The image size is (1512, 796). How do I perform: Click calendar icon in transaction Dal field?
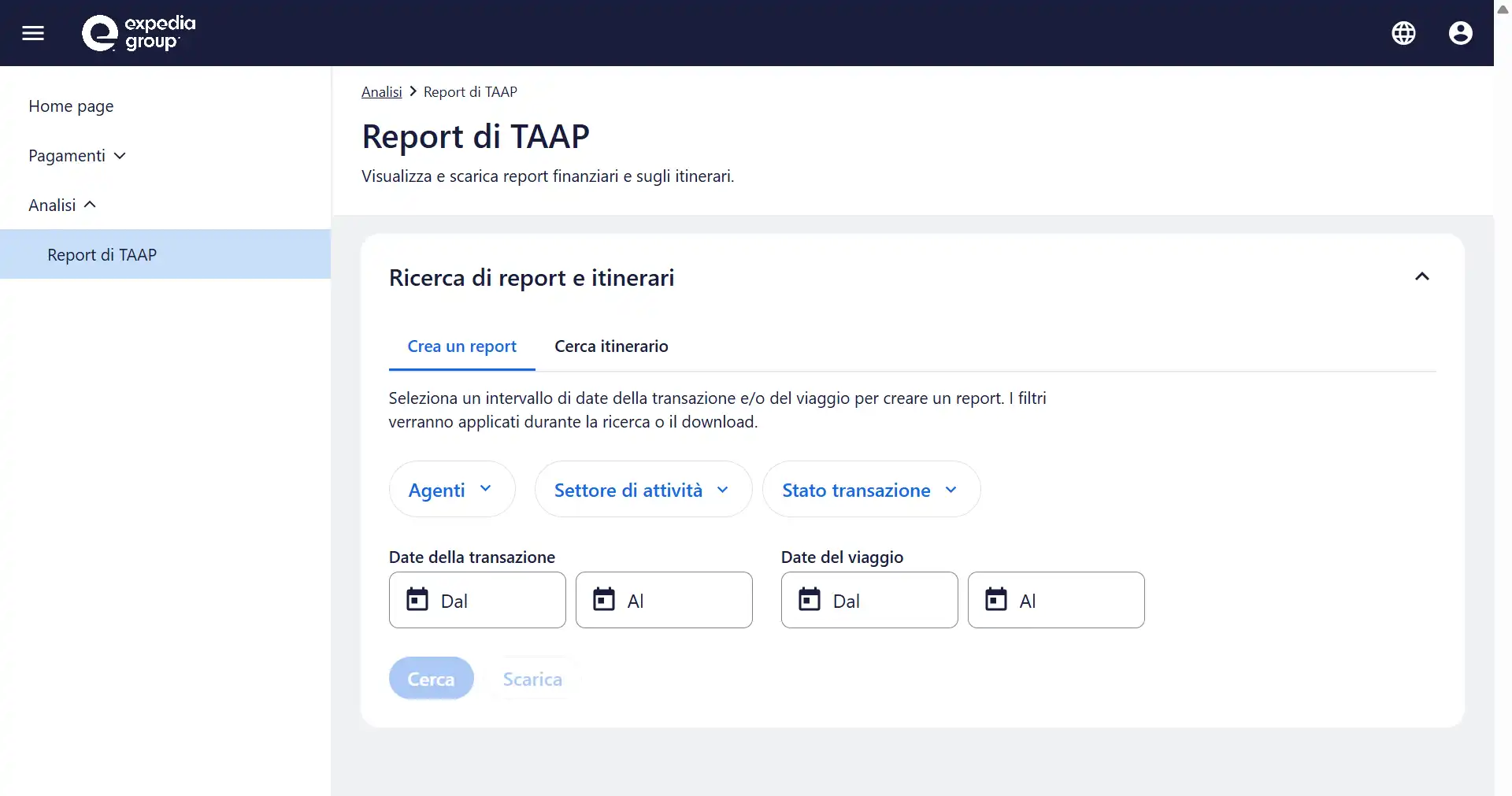(417, 600)
